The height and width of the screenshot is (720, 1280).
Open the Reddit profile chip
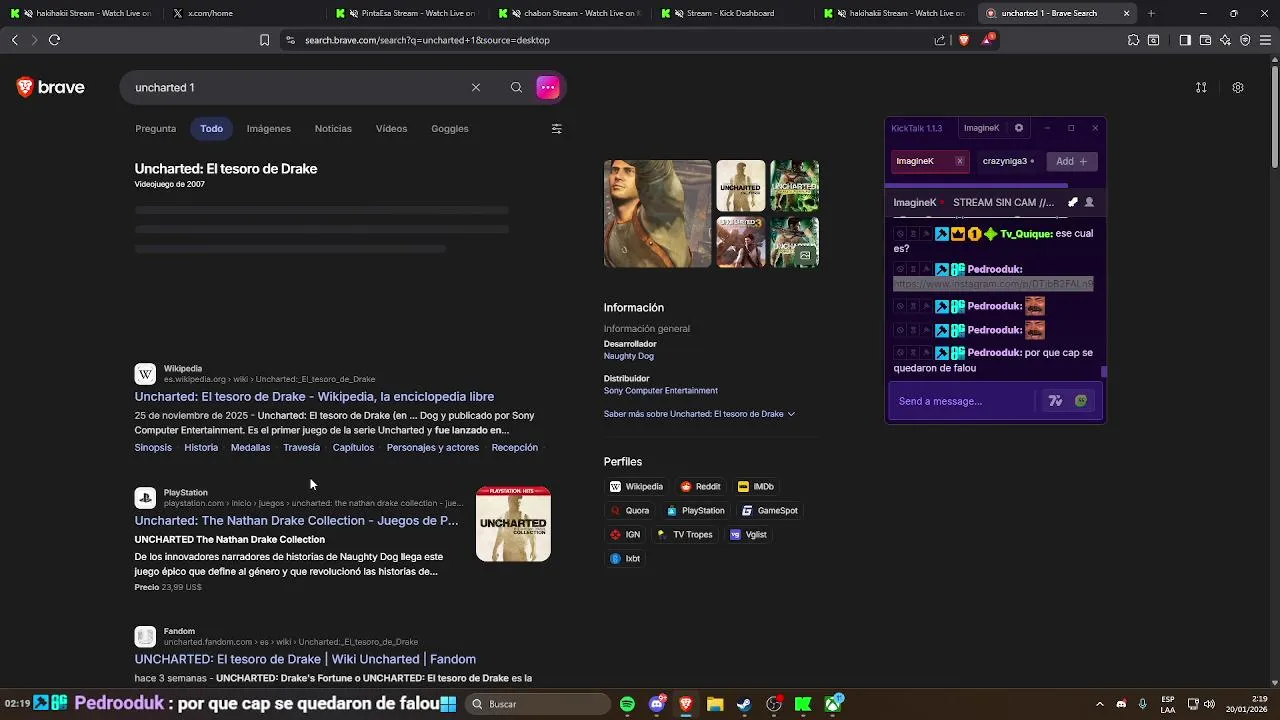click(x=701, y=487)
